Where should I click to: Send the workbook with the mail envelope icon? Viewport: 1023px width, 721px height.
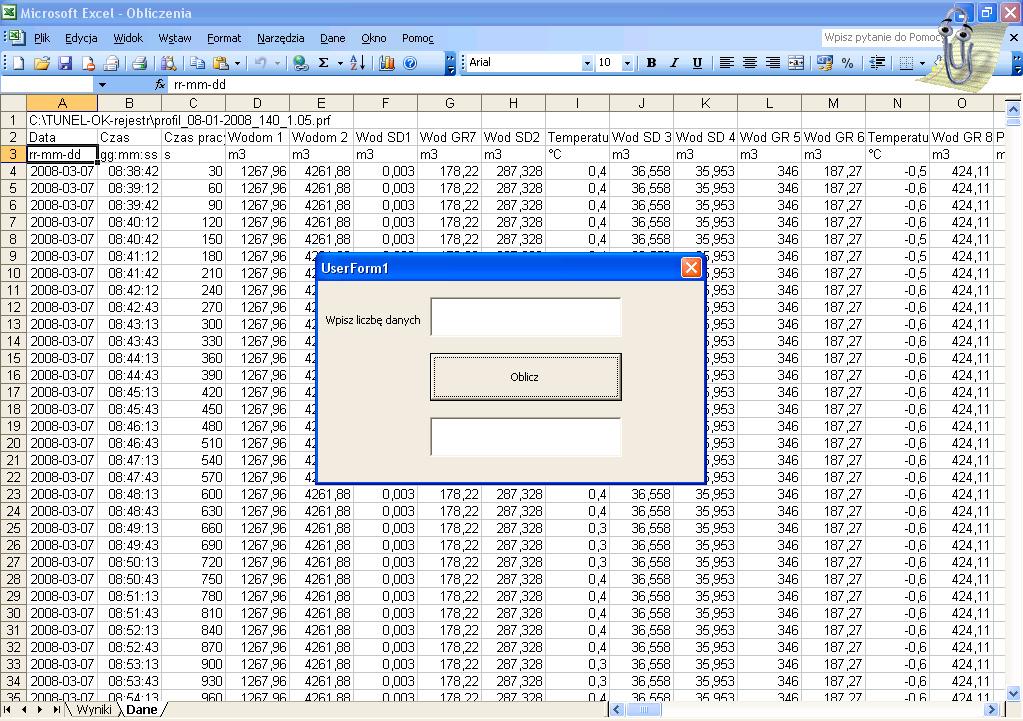(112, 63)
